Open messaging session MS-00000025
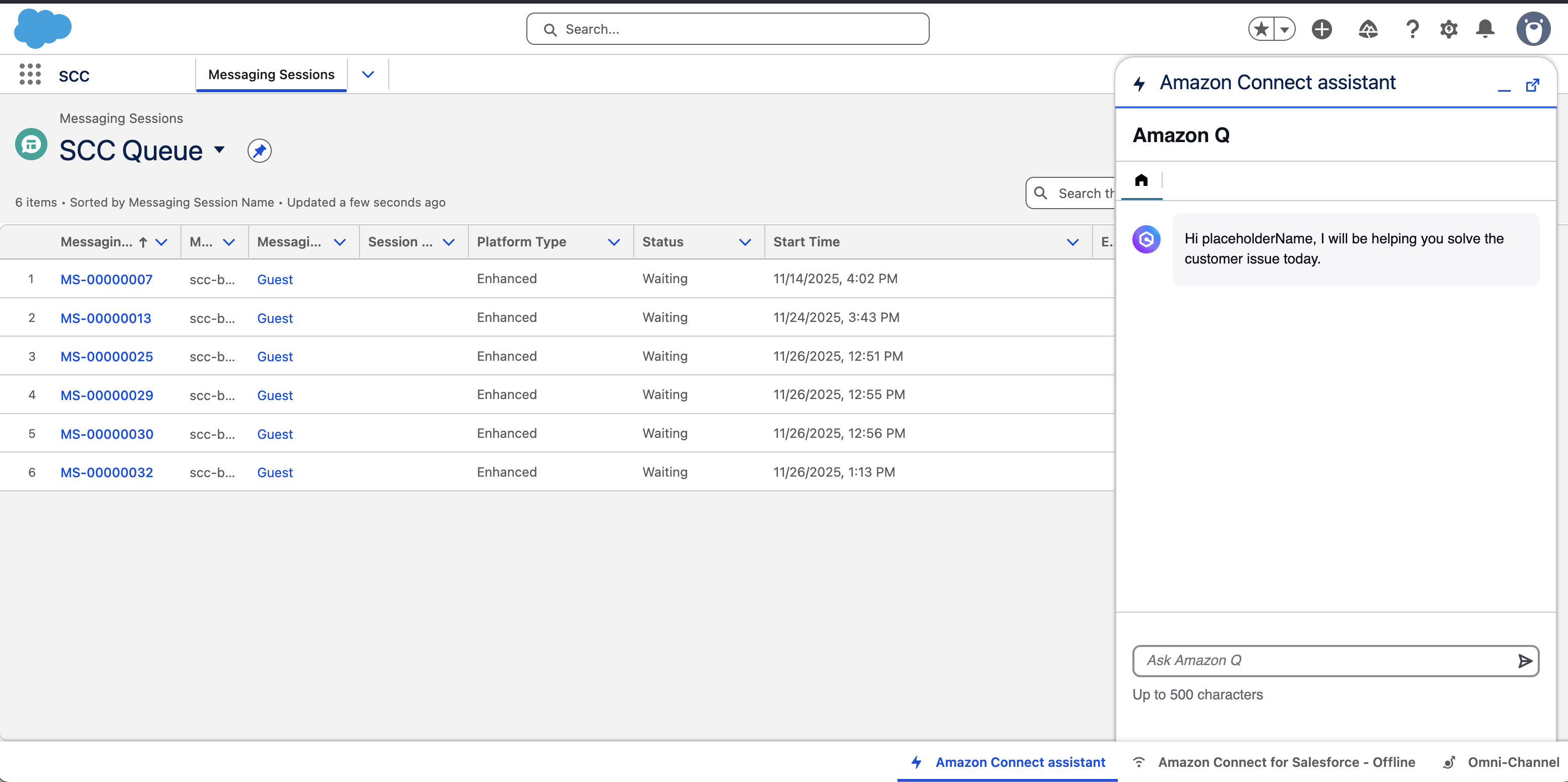This screenshot has height=782, width=1568. pos(106,356)
